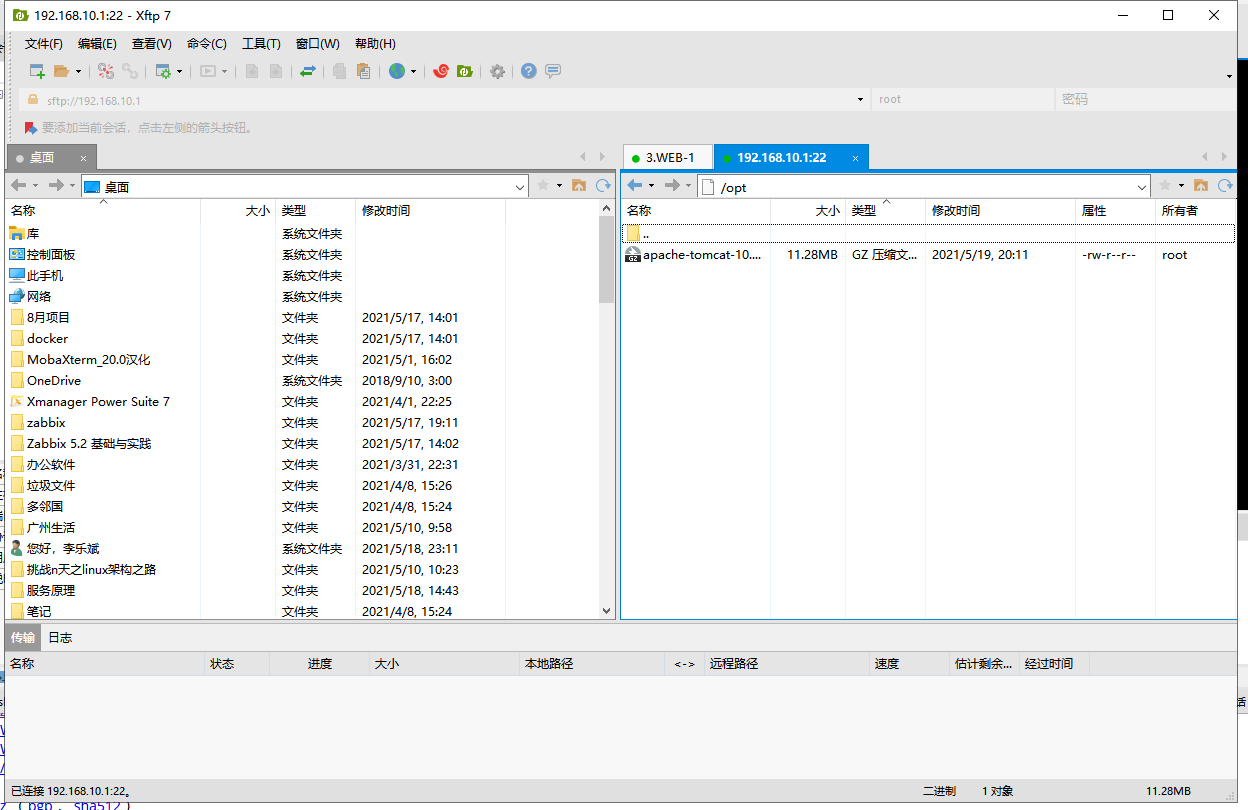Refresh the local desktop pane
This screenshot has width=1248, height=810.
pos(603,186)
